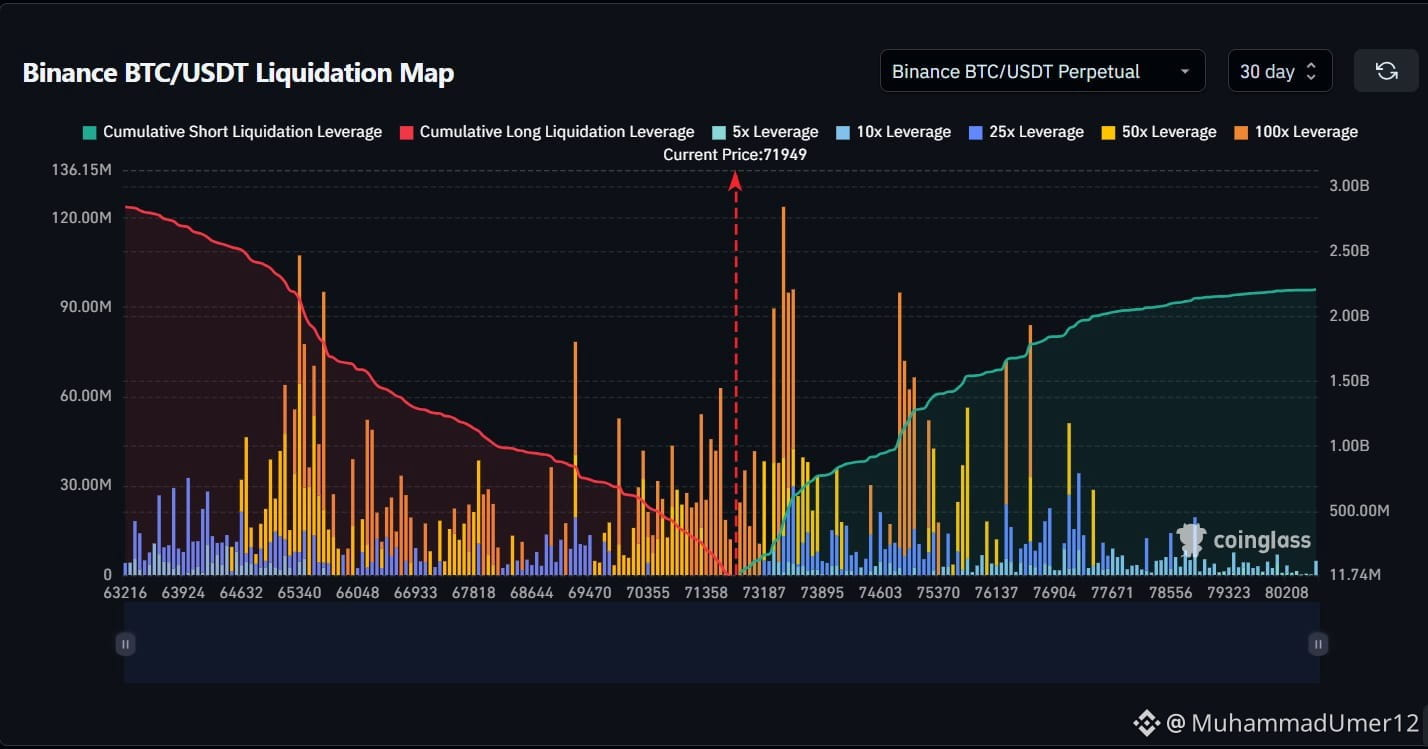Click the 76904 price axis label
This screenshot has height=749, width=1428.
(1054, 593)
